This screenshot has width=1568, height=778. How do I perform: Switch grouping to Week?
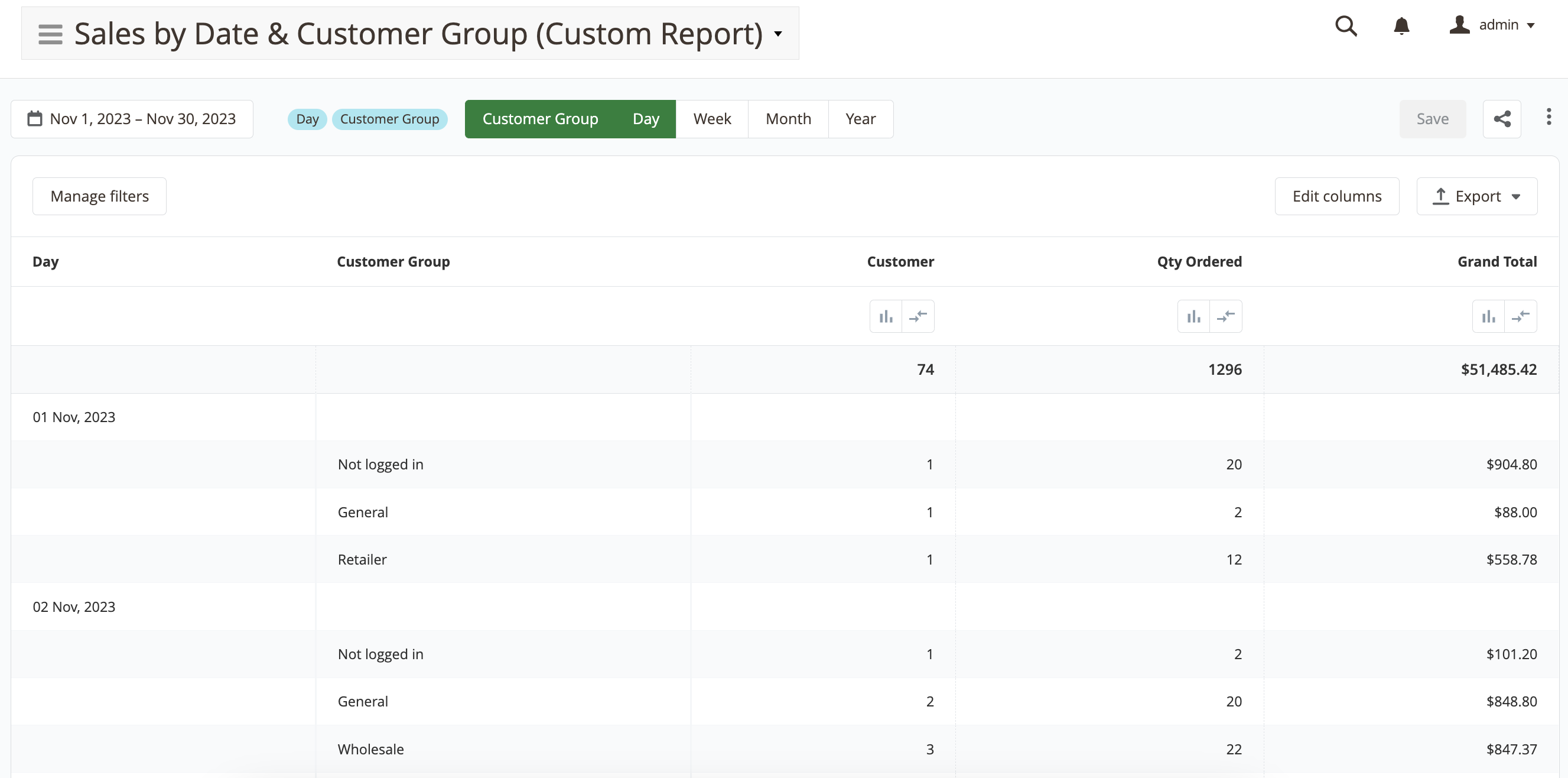click(711, 119)
